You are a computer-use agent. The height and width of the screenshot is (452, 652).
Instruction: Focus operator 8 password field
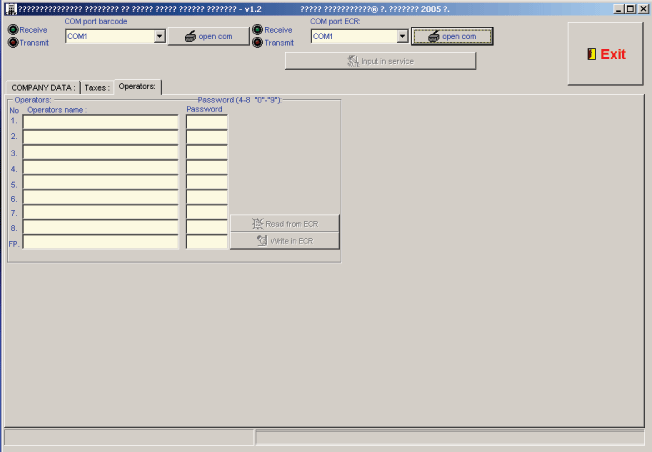click(207, 227)
